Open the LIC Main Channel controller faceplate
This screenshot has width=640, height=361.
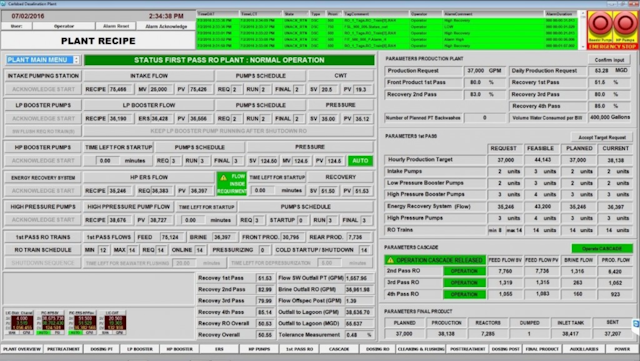19,323
